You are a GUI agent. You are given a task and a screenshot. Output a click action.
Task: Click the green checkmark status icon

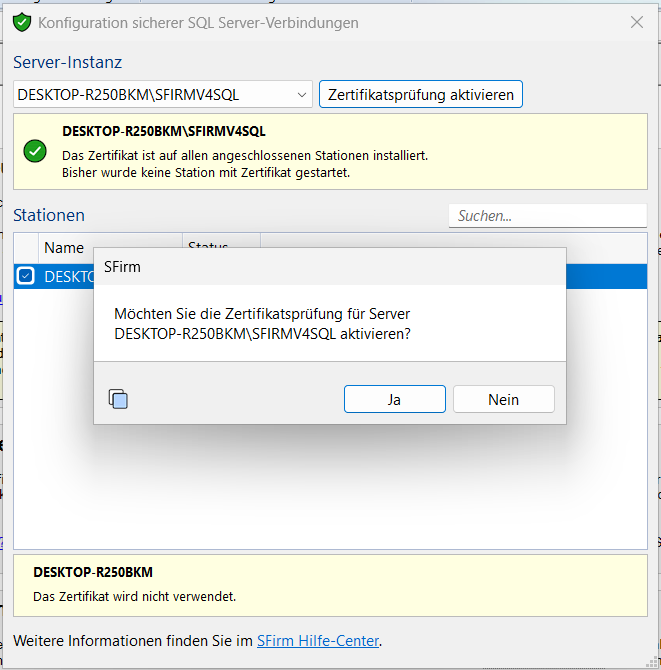(35, 151)
